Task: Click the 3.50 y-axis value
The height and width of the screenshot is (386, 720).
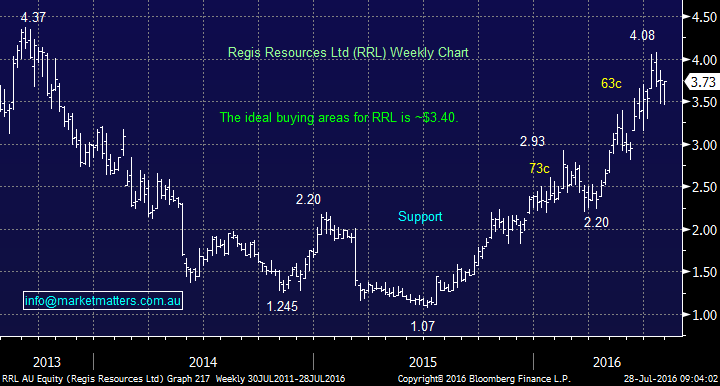Action: [x=704, y=102]
